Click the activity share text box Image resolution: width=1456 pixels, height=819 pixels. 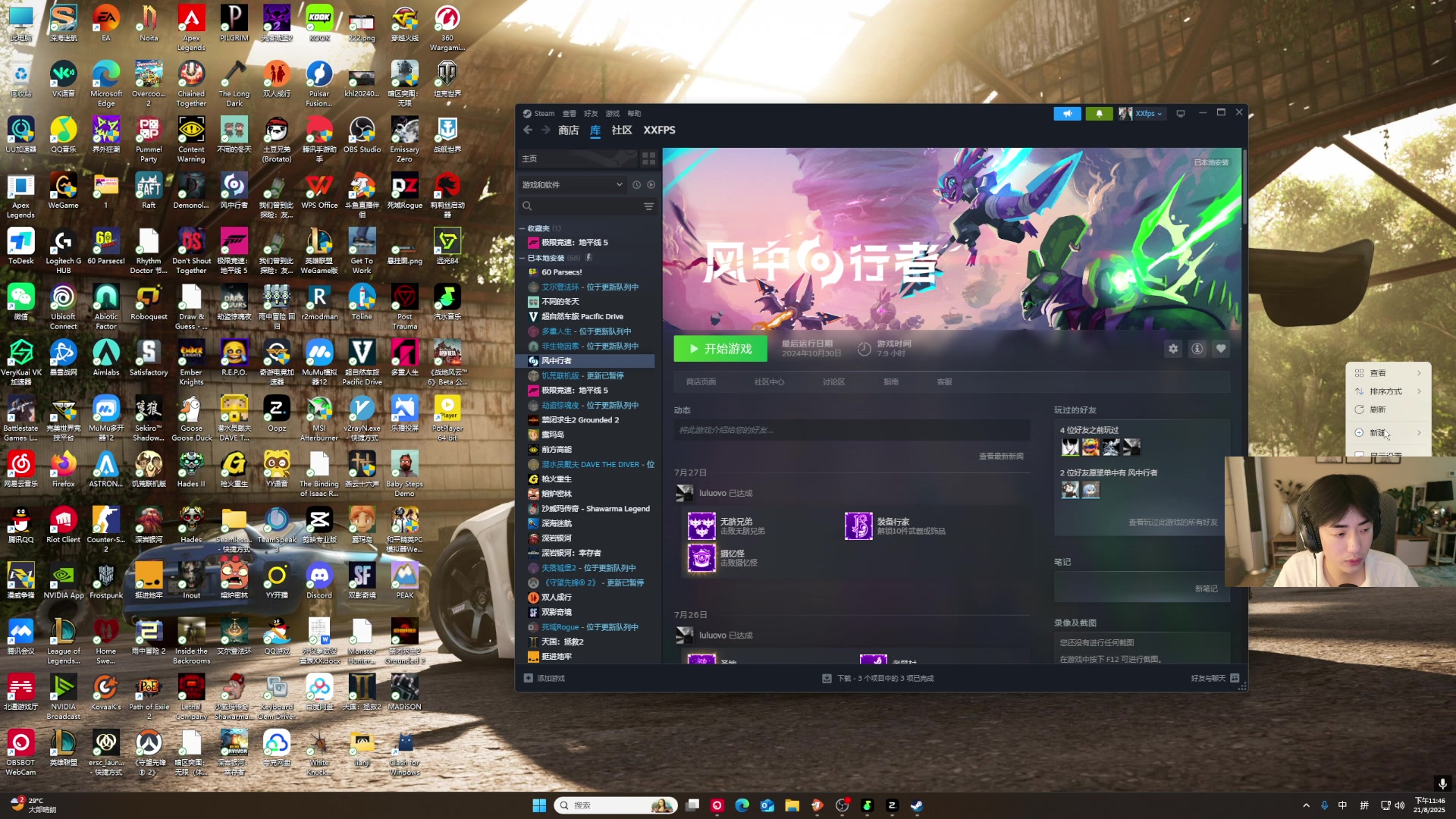coord(852,431)
